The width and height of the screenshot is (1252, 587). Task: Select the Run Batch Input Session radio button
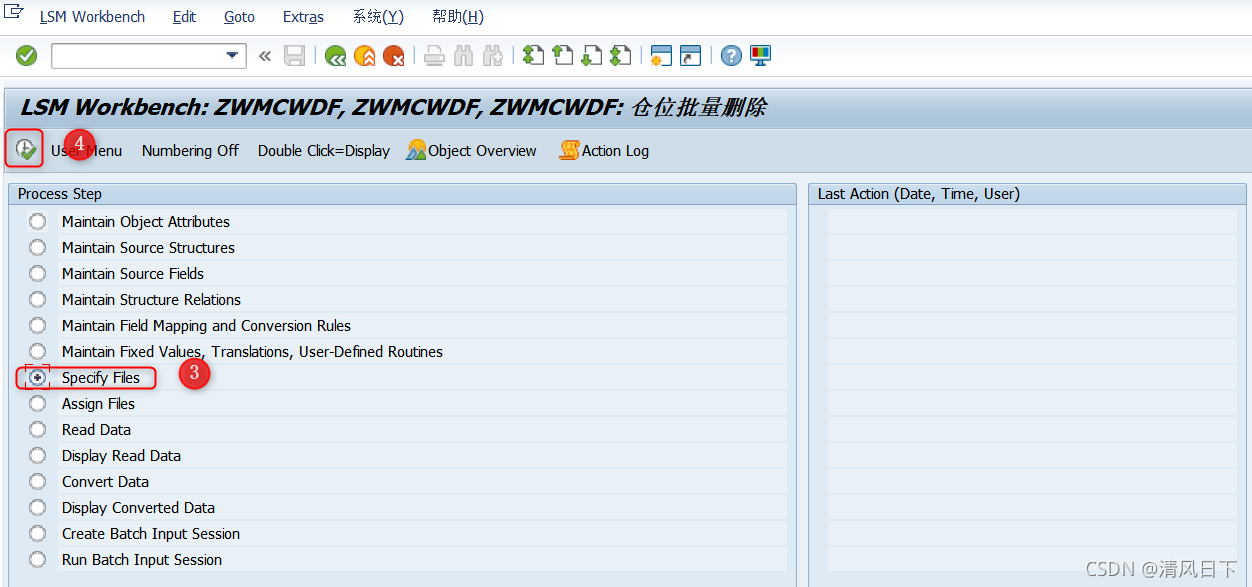click(x=37, y=559)
